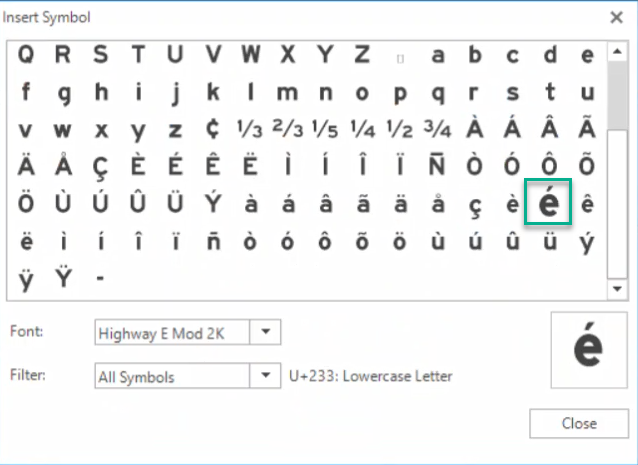
Task: Pick uppercase Ý with acute
Action: point(212,203)
